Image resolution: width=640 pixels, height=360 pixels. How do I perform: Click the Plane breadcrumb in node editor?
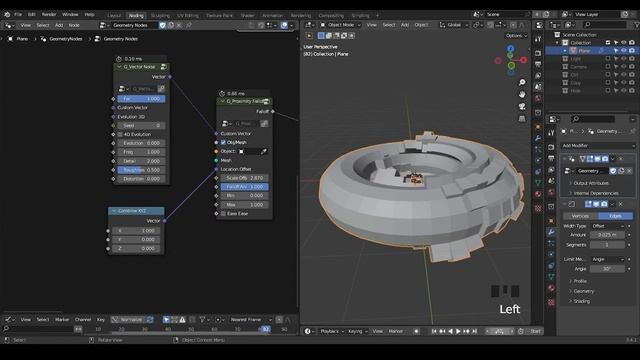point(22,39)
